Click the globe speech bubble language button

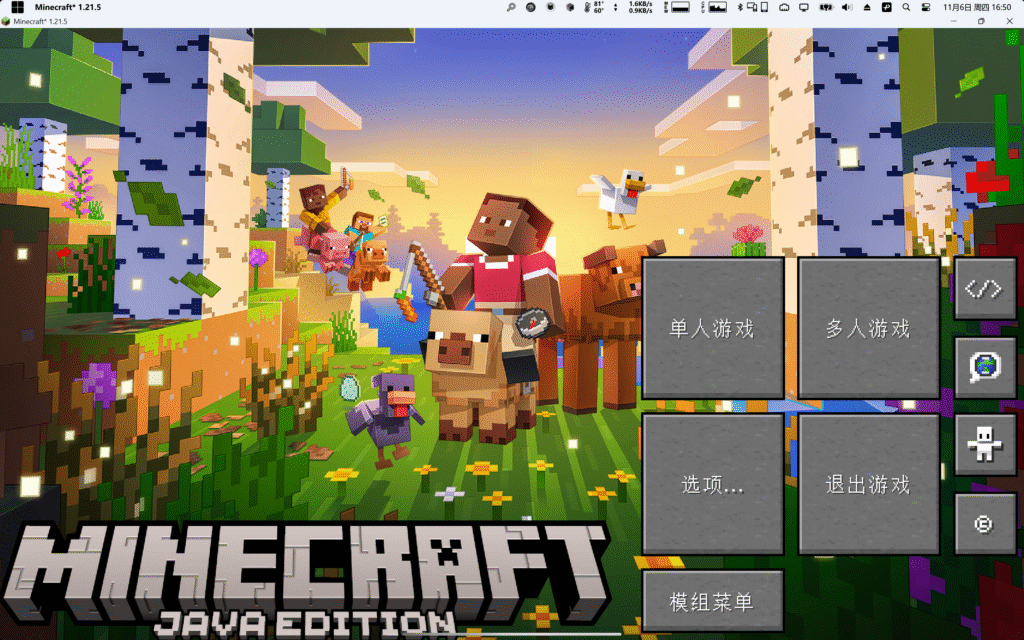(x=984, y=367)
